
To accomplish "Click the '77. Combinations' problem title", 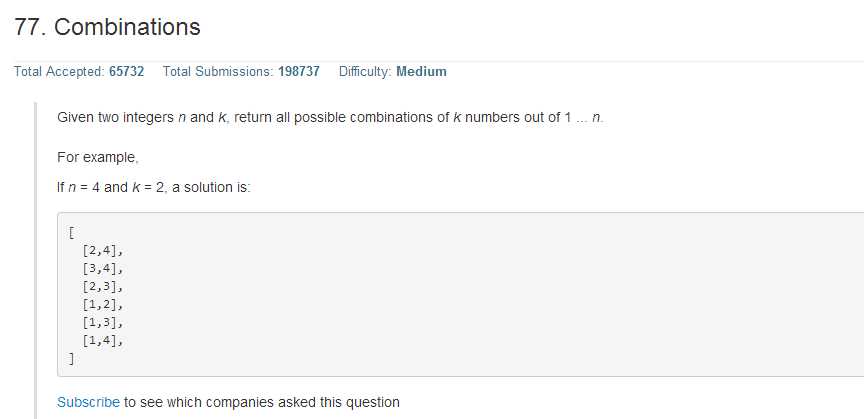I will pos(107,26).
